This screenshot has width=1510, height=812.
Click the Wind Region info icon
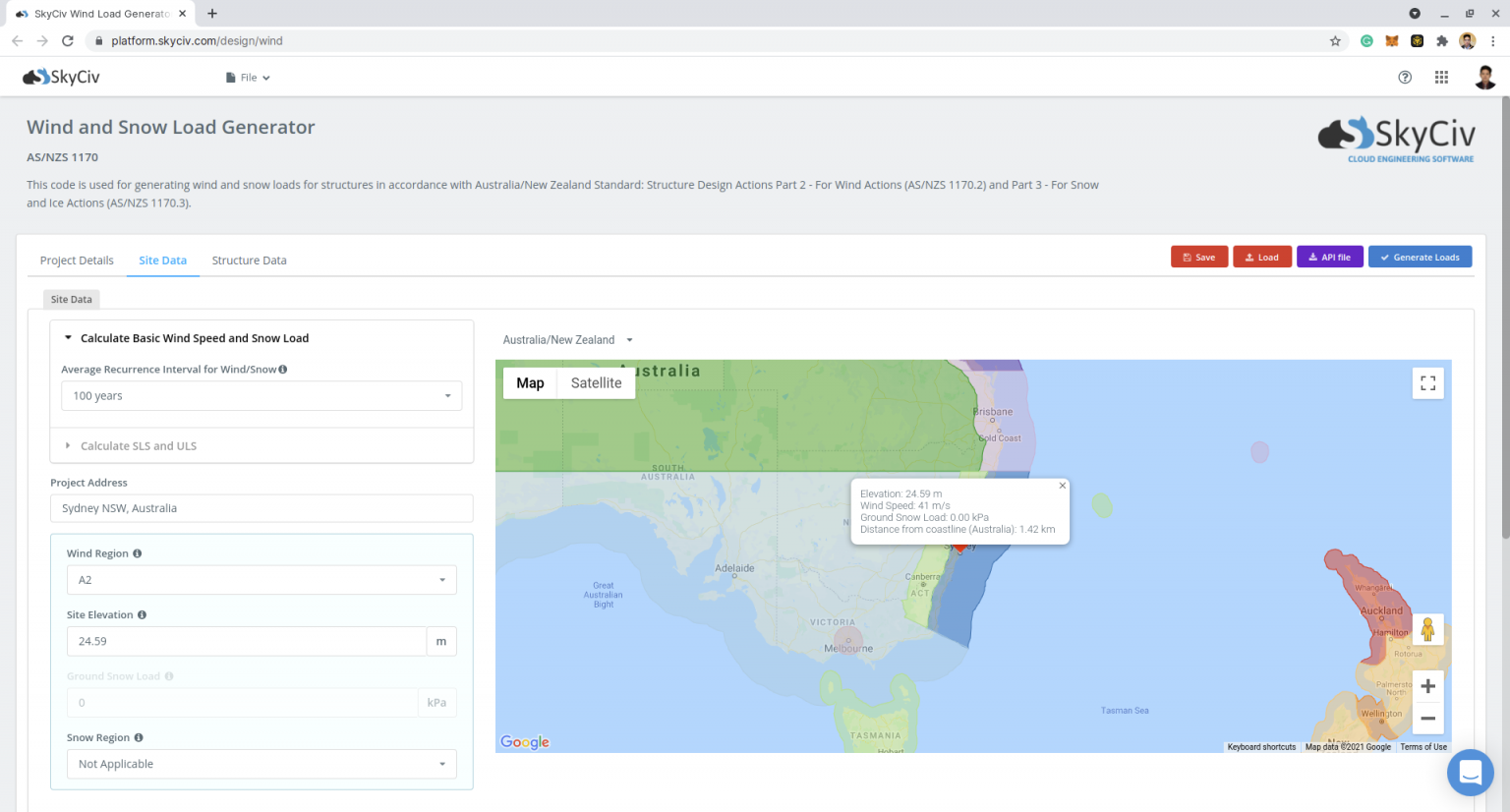tap(138, 553)
